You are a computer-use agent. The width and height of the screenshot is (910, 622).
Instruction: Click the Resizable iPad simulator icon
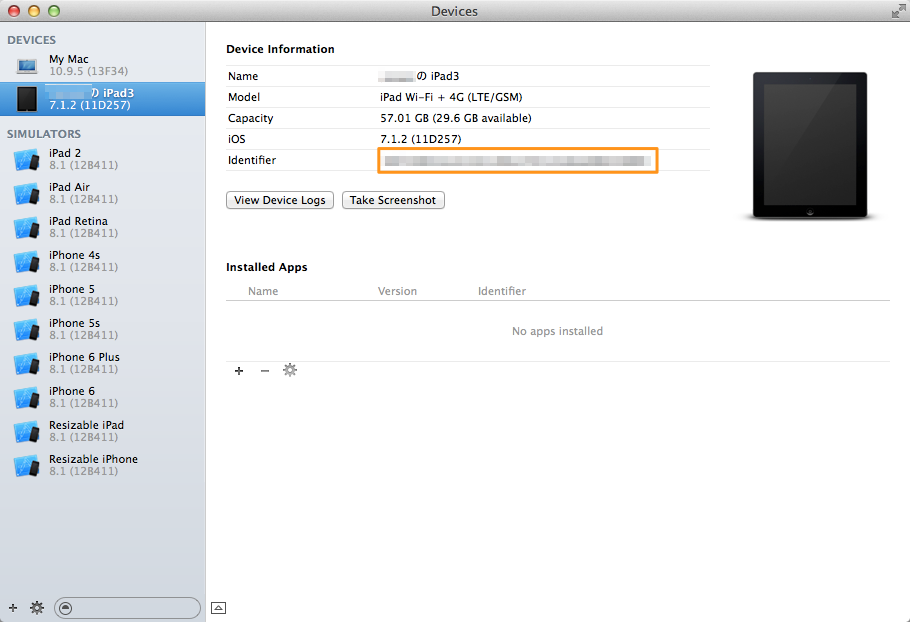tap(27, 432)
